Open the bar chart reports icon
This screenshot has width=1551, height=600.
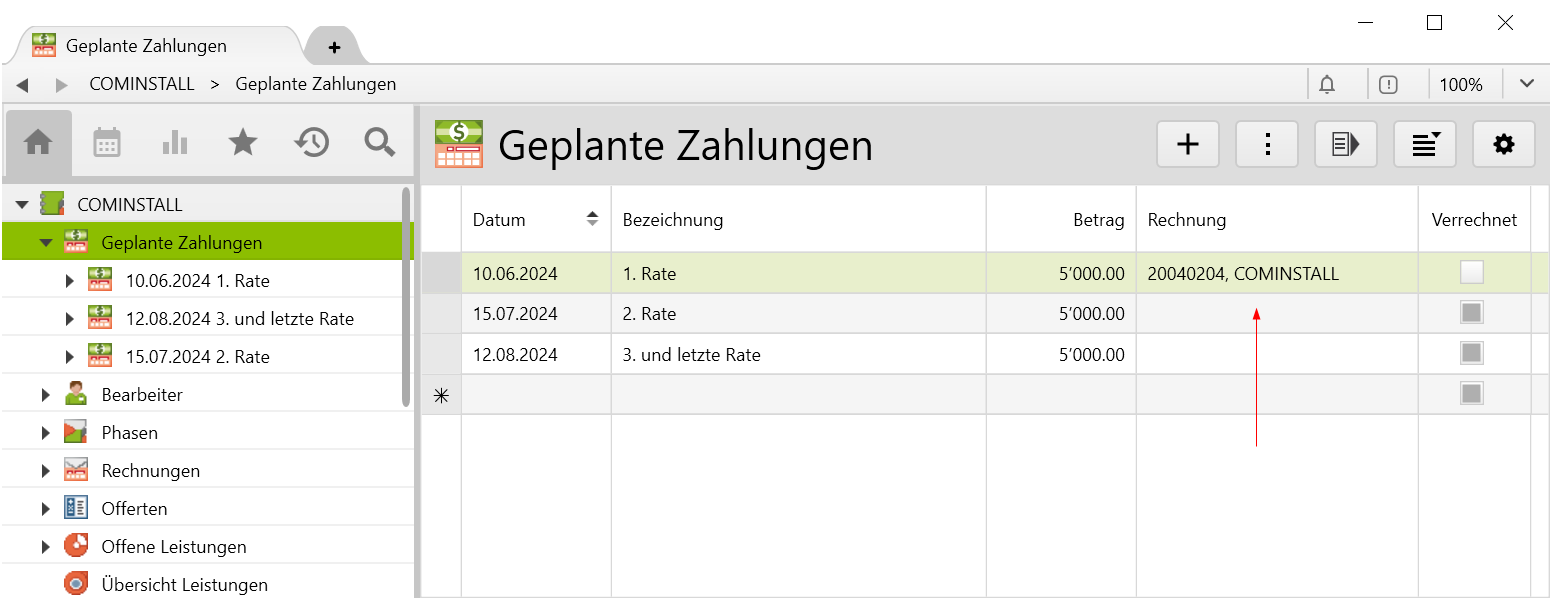[x=175, y=143]
